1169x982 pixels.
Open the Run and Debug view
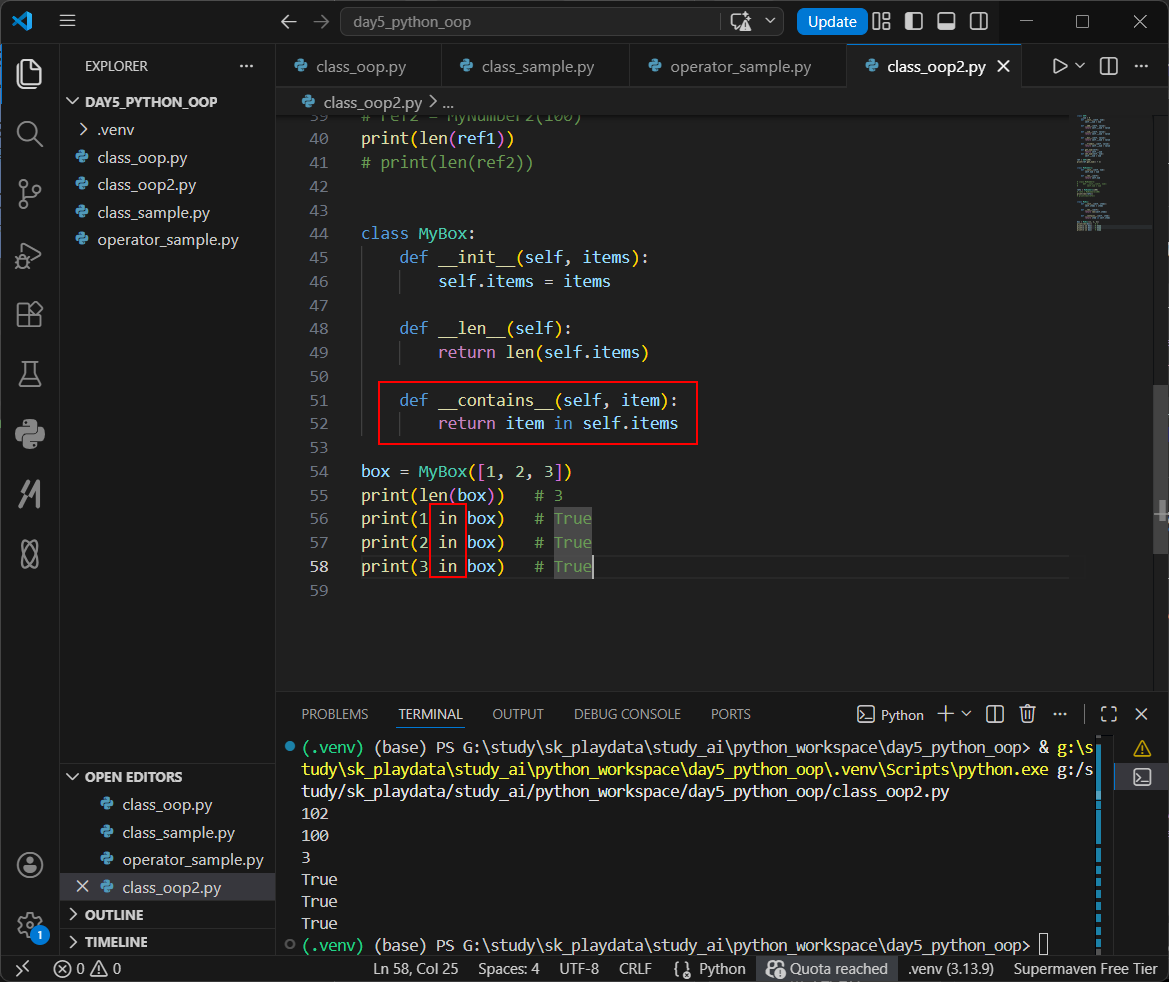click(x=29, y=254)
